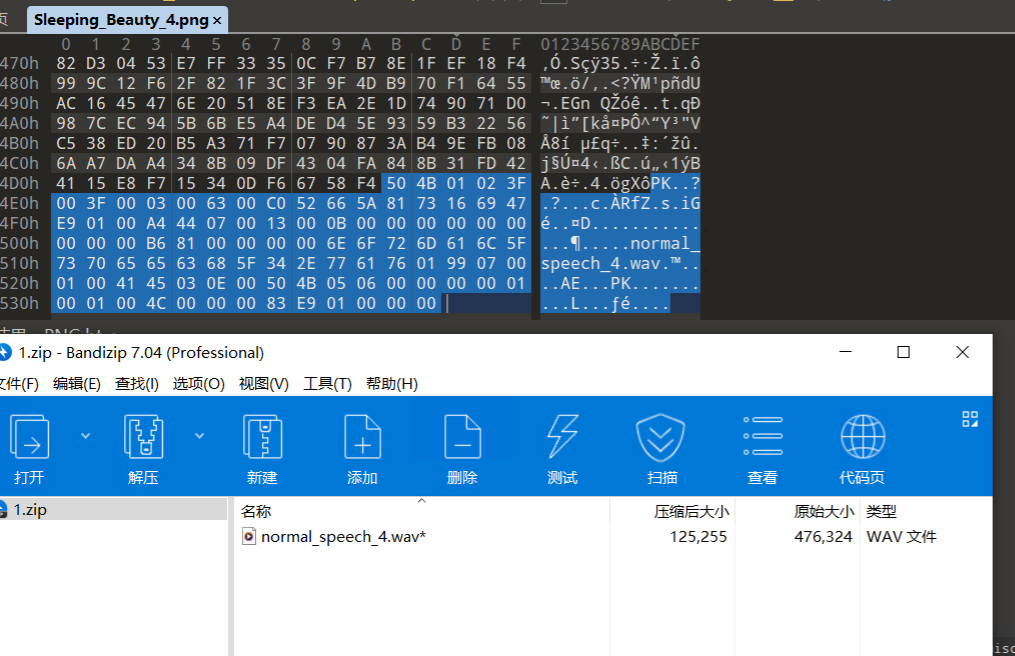The height and width of the screenshot is (656, 1015).
Task: Click the Bandizip title bar app icon
Action: (x=5, y=352)
